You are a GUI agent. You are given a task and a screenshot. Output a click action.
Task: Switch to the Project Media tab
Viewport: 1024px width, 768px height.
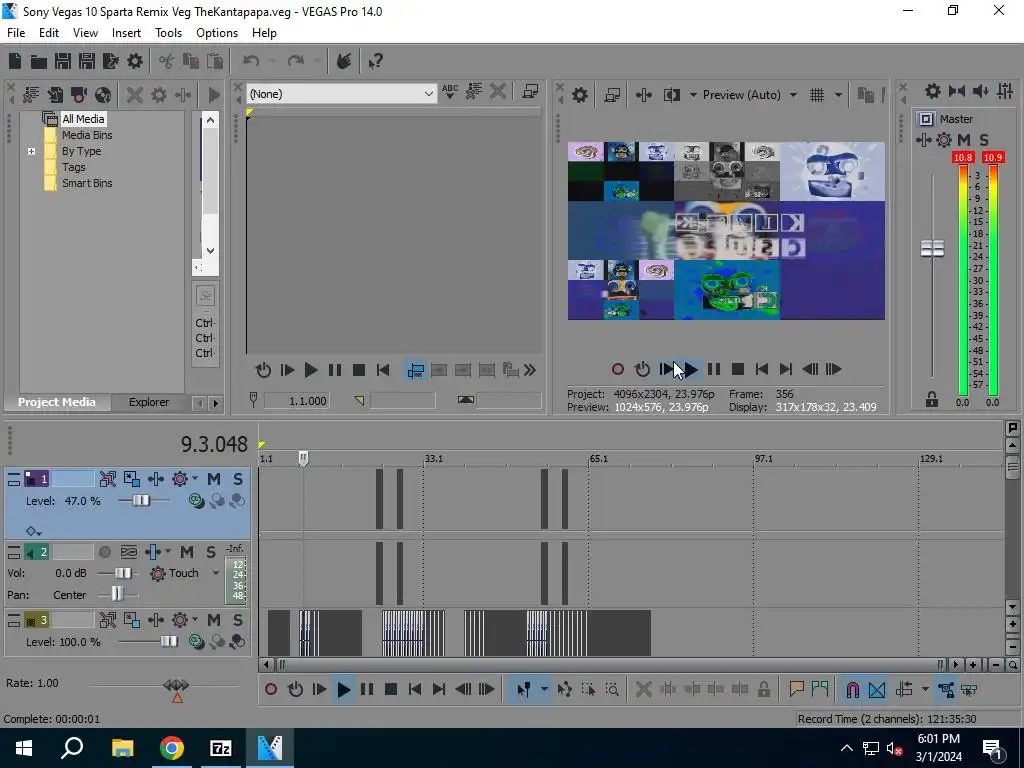[x=56, y=402]
